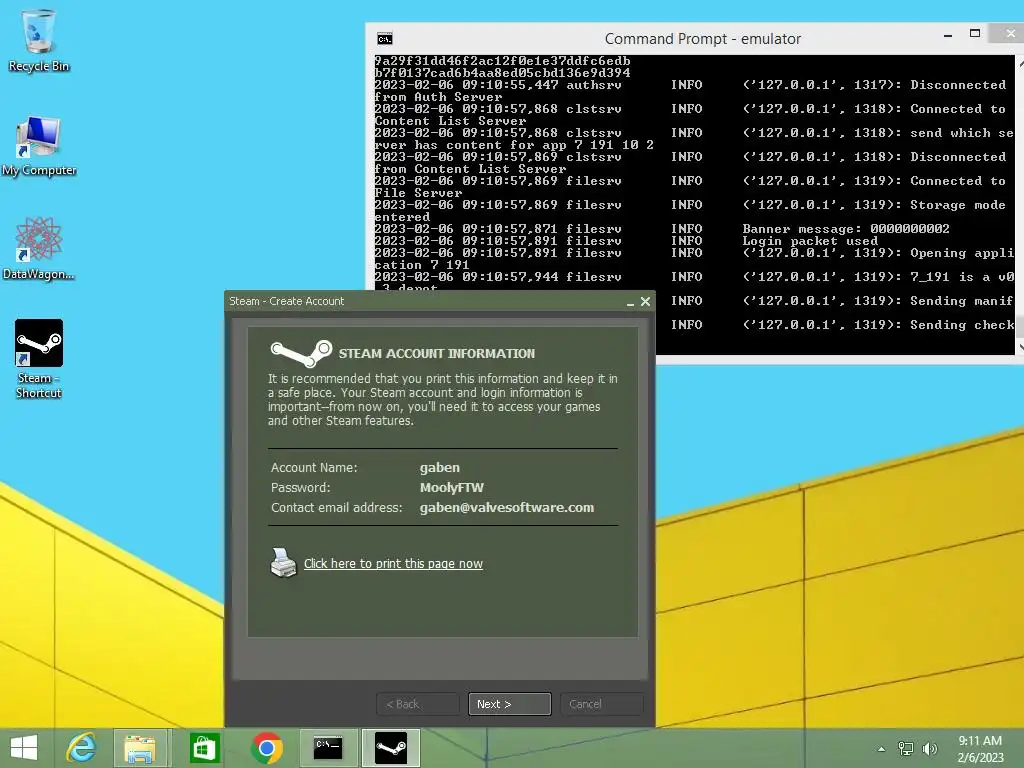Click the email 'gaben@valvesoftware.com'
The height and width of the screenshot is (768, 1024).
507,507
